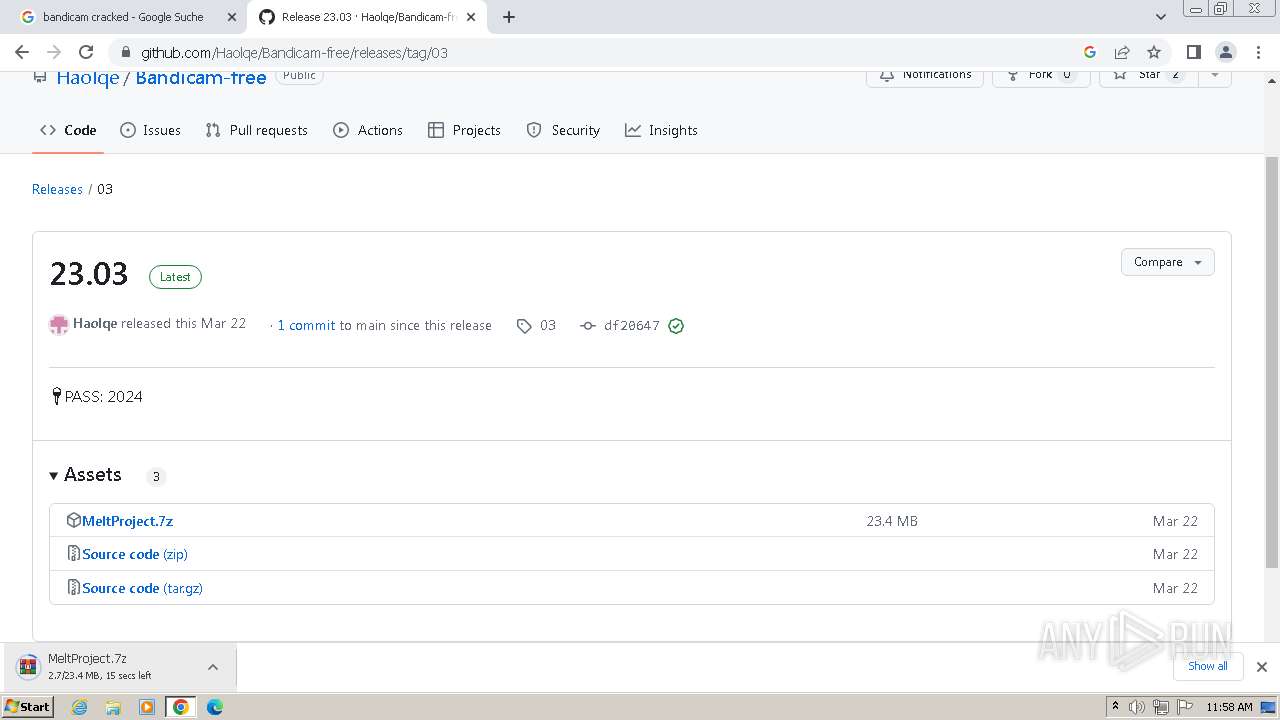Open the Windows Start menu
Screen dimensions: 1280x720
(x=27, y=706)
